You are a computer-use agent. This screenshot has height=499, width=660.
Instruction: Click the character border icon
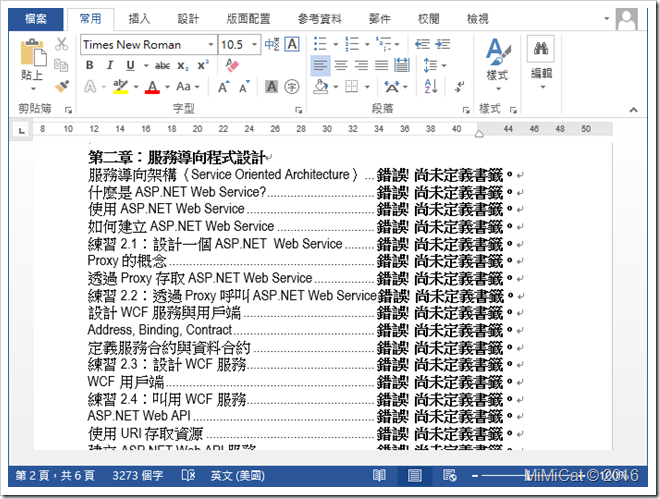click(292, 44)
